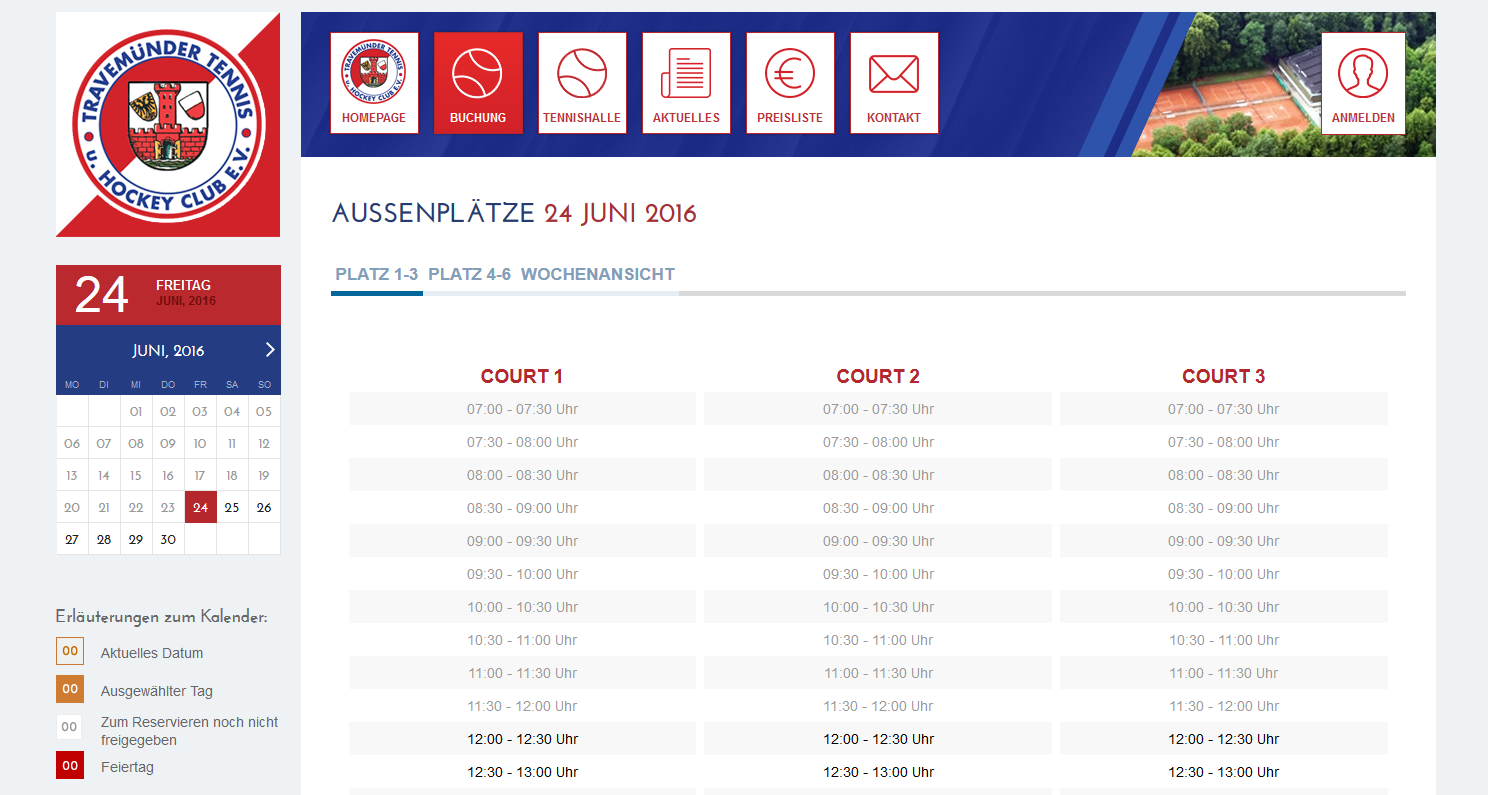Click the highlighted day 24 in calendar

(x=200, y=507)
